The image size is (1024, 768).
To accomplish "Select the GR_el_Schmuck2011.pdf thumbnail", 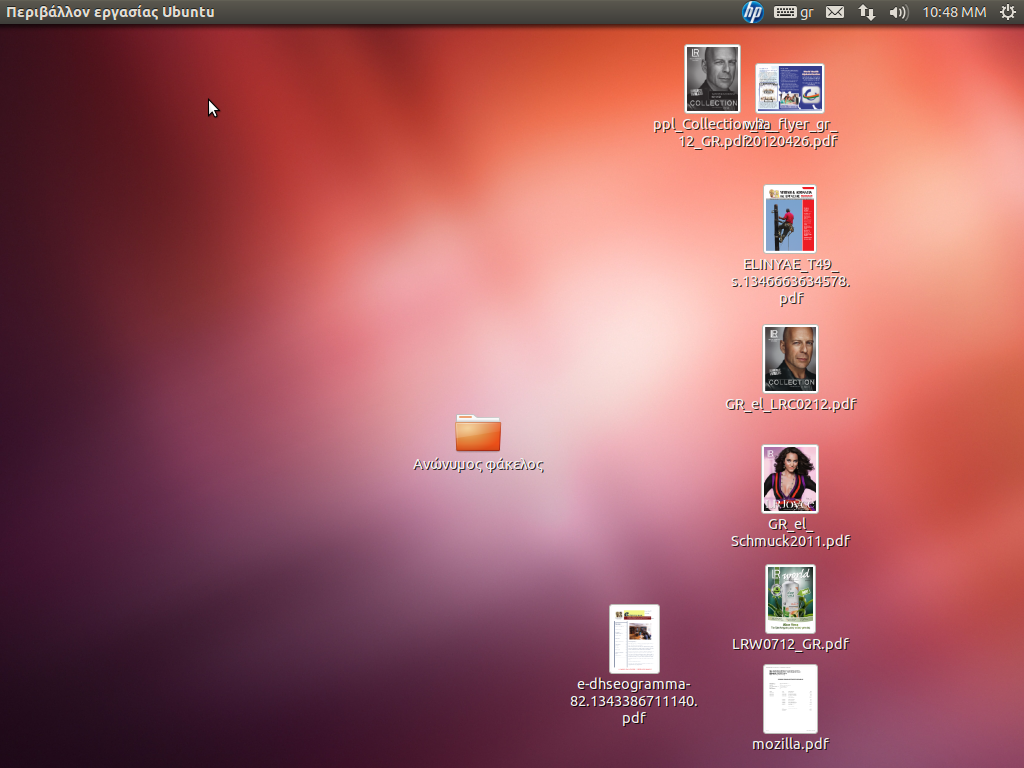I will (x=790, y=479).
